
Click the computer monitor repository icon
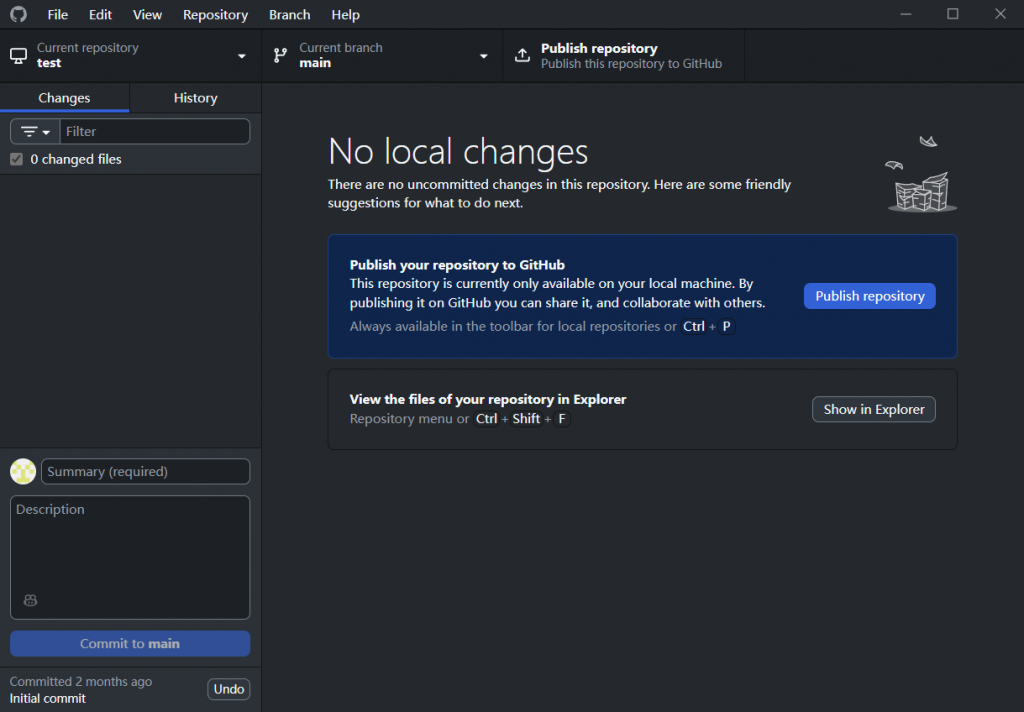coord(18,56)
